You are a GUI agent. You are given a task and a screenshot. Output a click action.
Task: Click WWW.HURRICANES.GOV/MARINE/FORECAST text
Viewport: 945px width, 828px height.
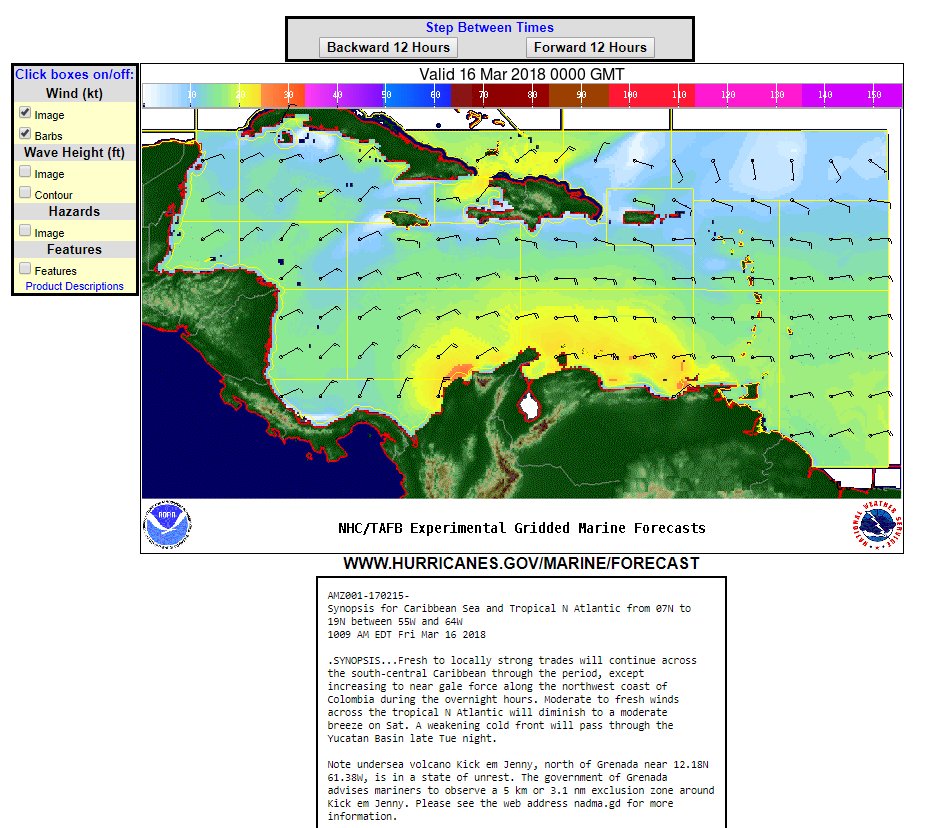(x=521, y=563)
